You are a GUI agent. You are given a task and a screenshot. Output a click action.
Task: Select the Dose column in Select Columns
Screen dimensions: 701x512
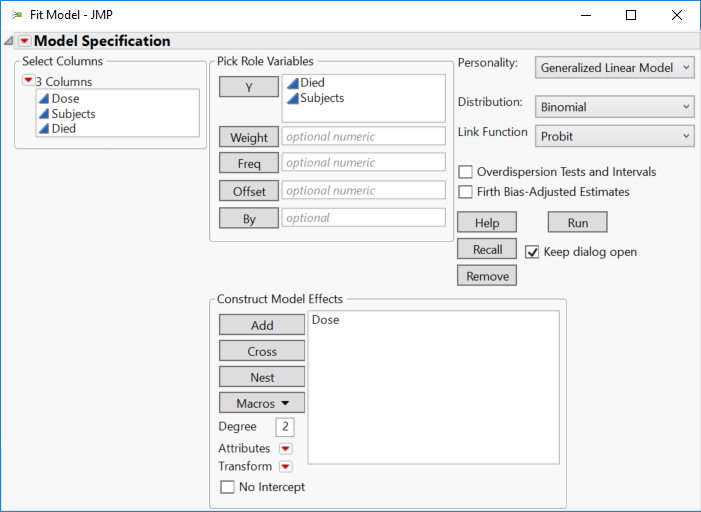[x=66, y=98]
